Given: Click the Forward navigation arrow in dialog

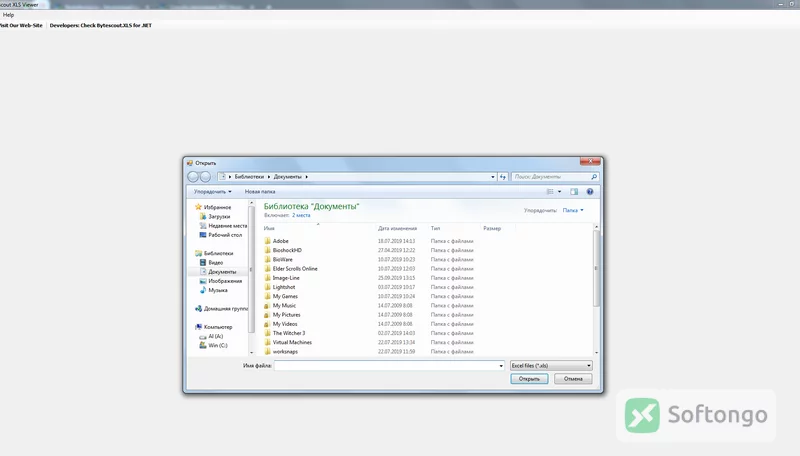Looking at the screenshot, I should (x=205, y=176).
